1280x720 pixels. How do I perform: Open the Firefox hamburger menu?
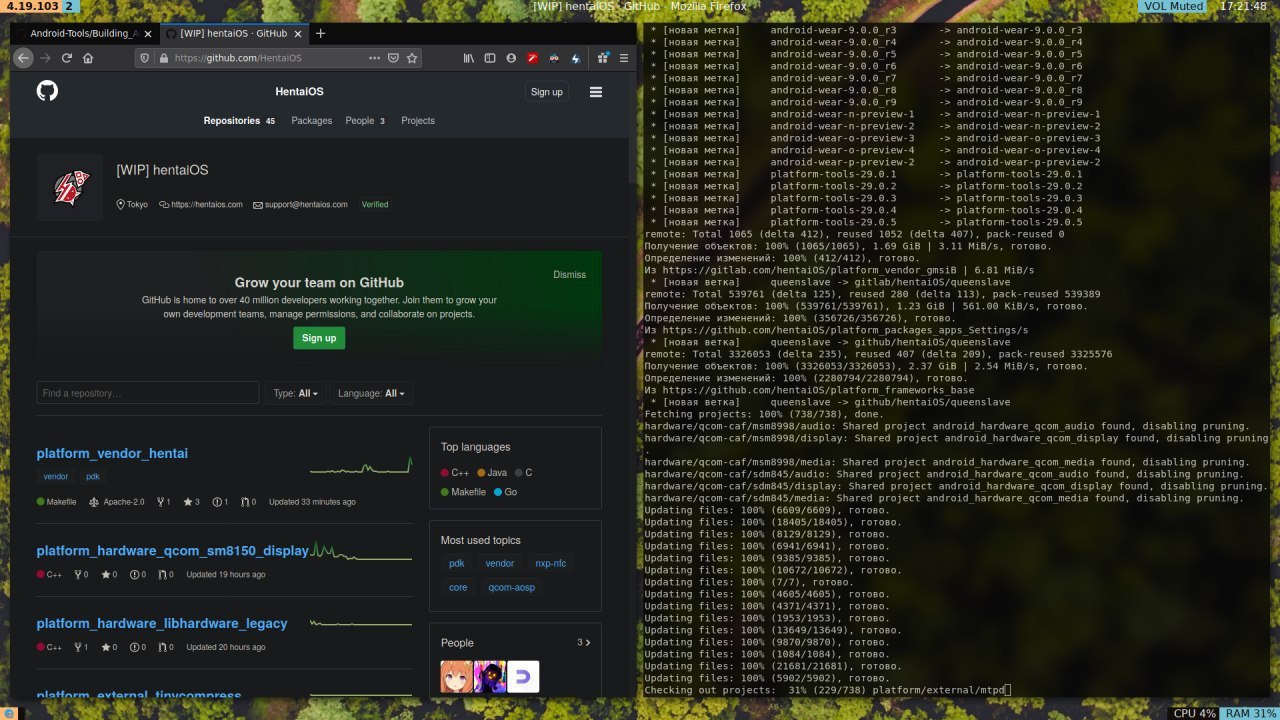623,58
